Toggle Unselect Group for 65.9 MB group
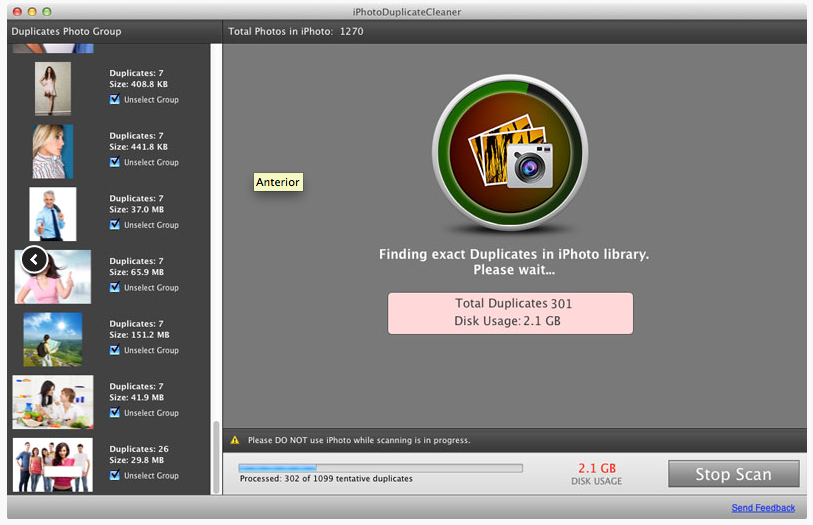The height and width of the screenshot is (525, 813). (115, 287)
